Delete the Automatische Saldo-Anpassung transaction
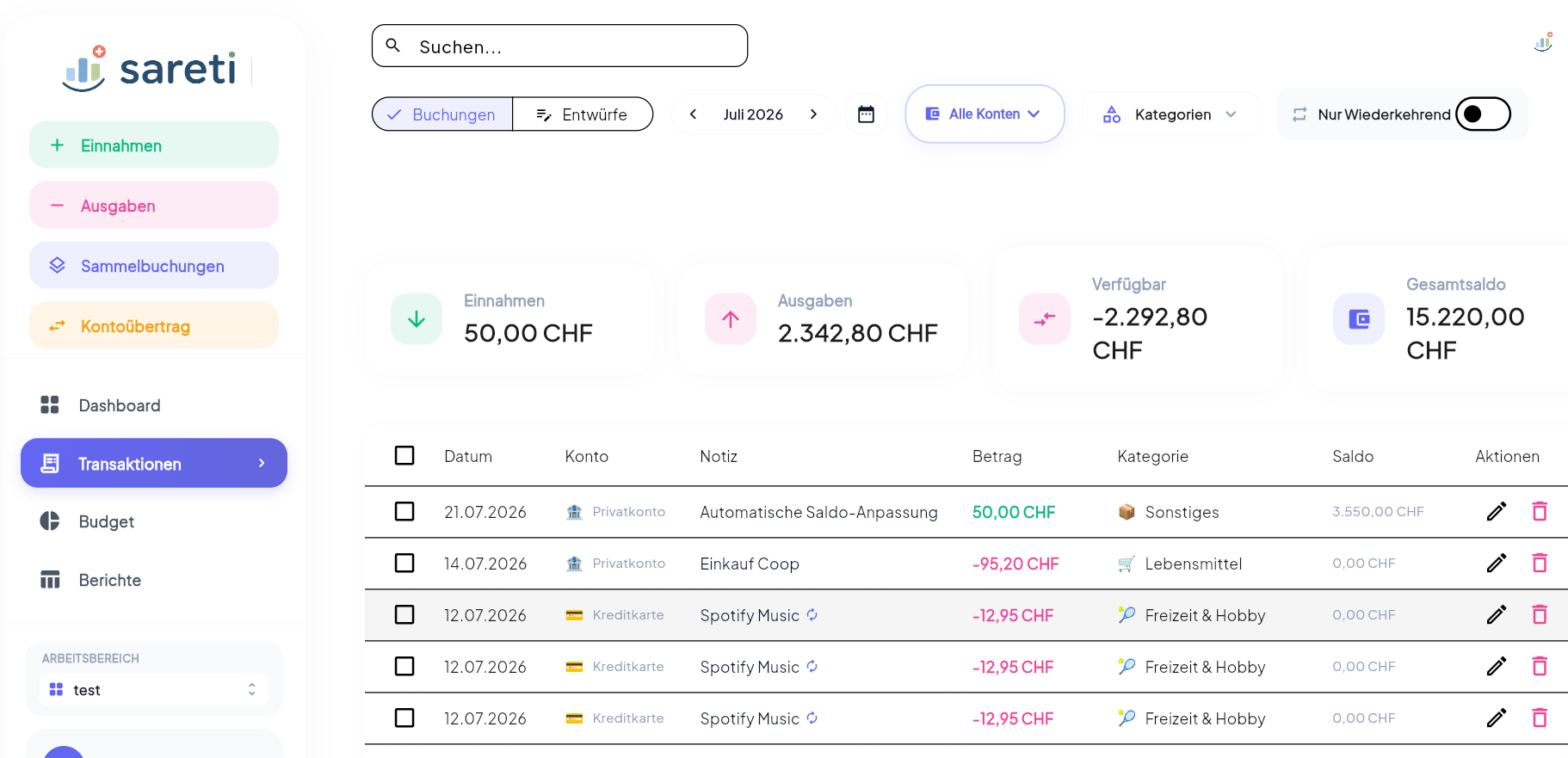Viewport: 1568px width, 758px height. pyautogui.click(x=1540, y=512)
